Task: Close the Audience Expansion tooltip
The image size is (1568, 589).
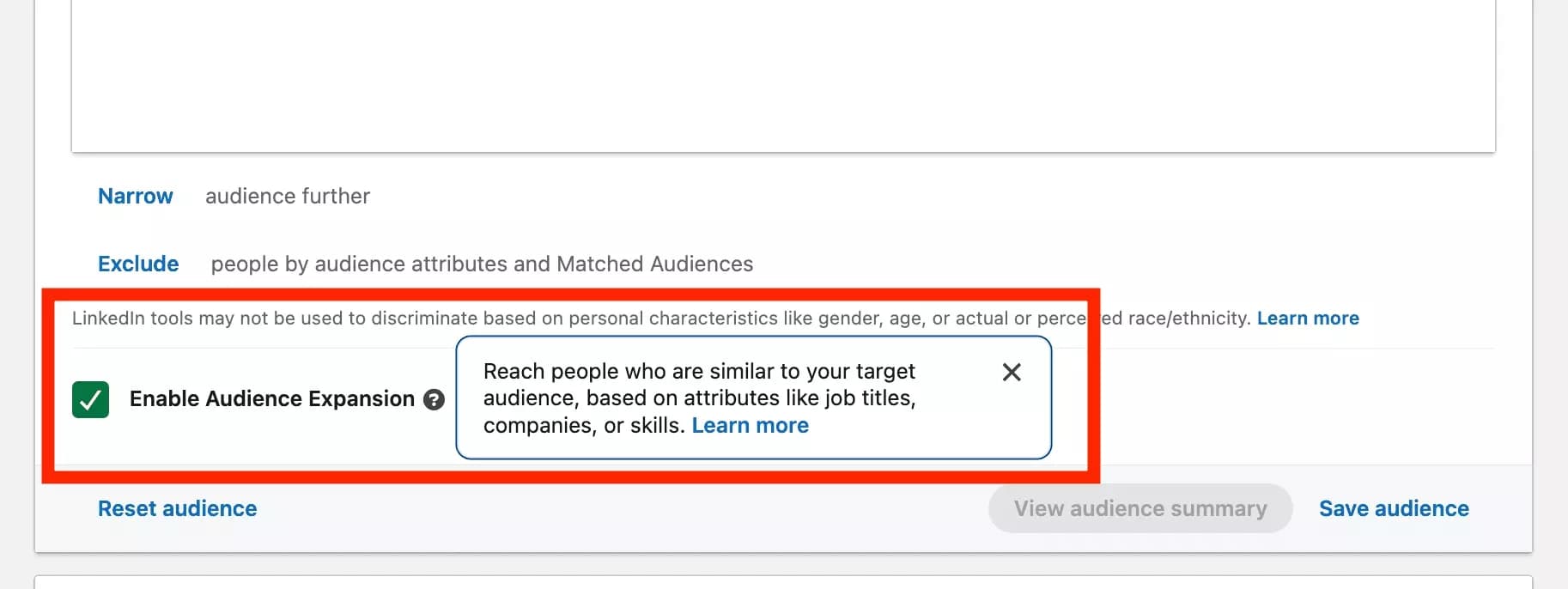Action: [1011, 372]
